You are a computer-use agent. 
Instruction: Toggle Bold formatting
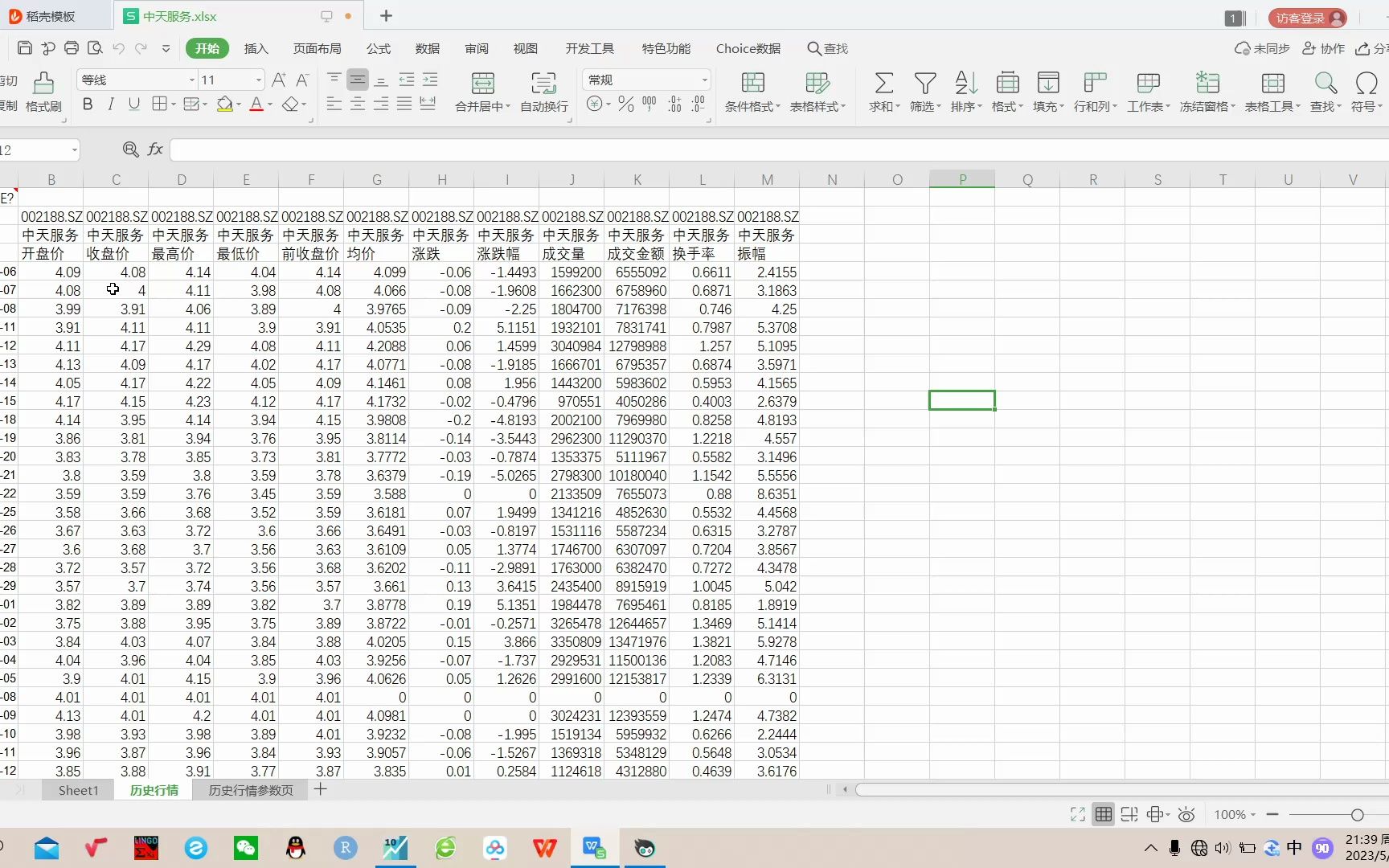pyautogui.click(x=88, y=104)
